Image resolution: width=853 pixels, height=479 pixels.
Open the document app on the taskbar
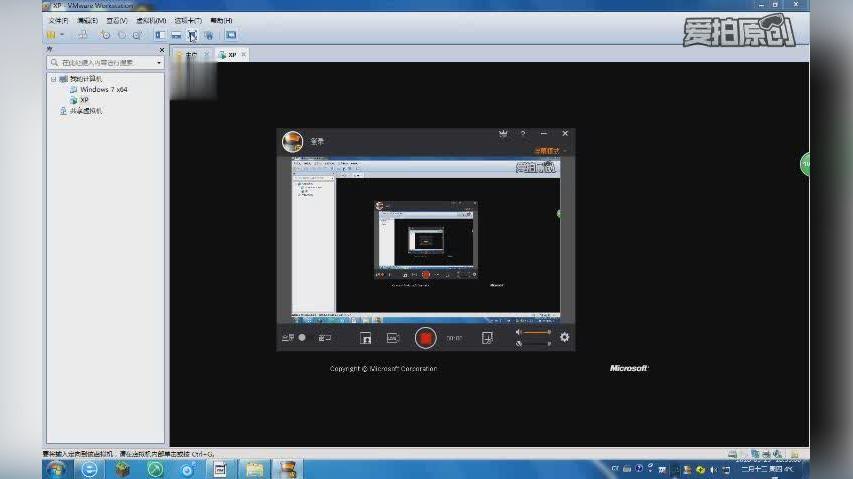point(220,469)
